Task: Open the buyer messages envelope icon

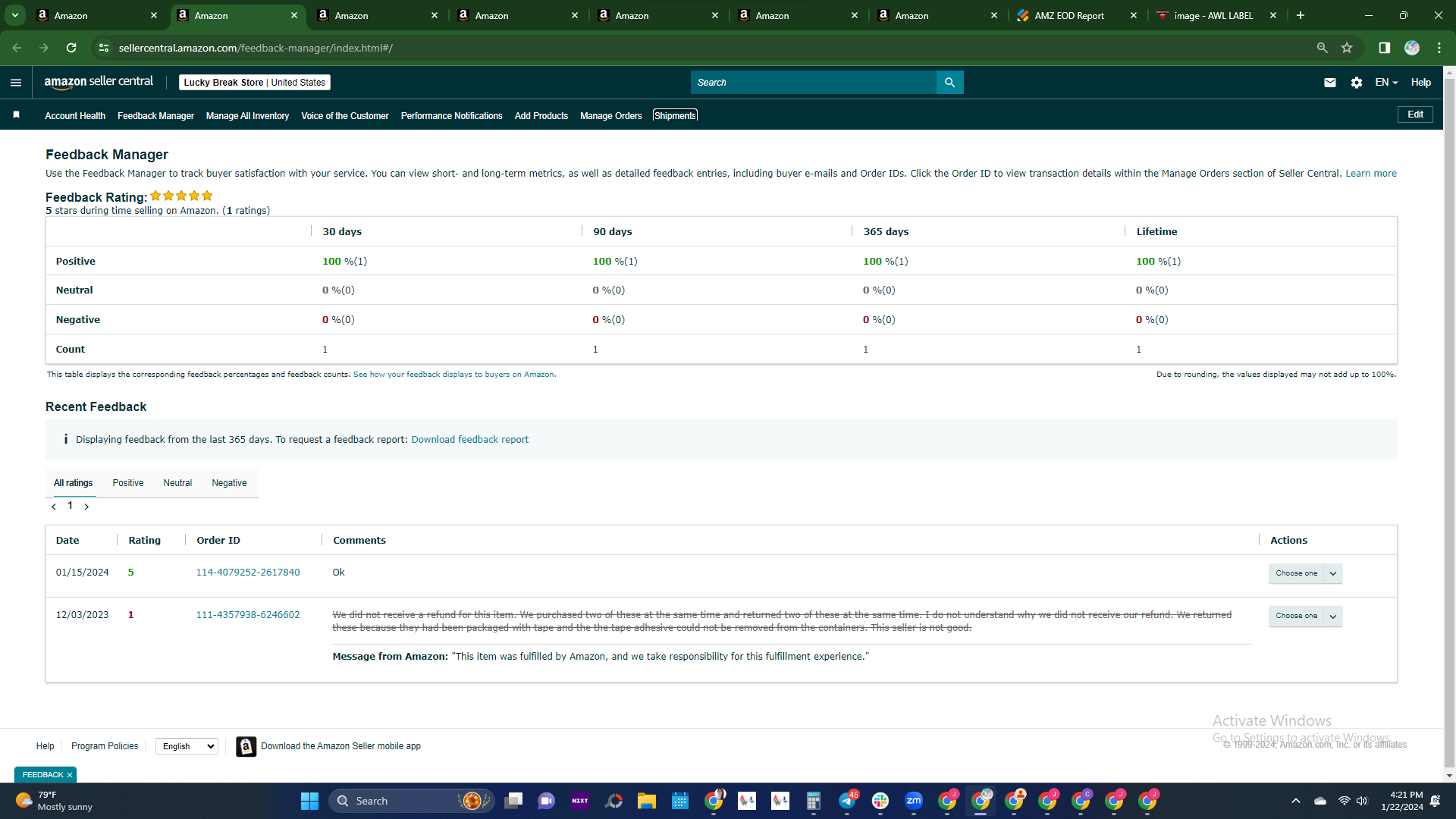Action: coord(1330,83)
